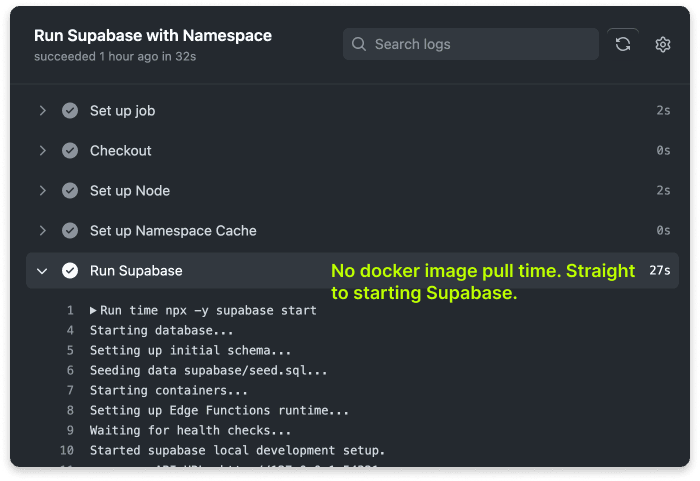Expand the Set up Namespace Cache step

pos(42,230)
